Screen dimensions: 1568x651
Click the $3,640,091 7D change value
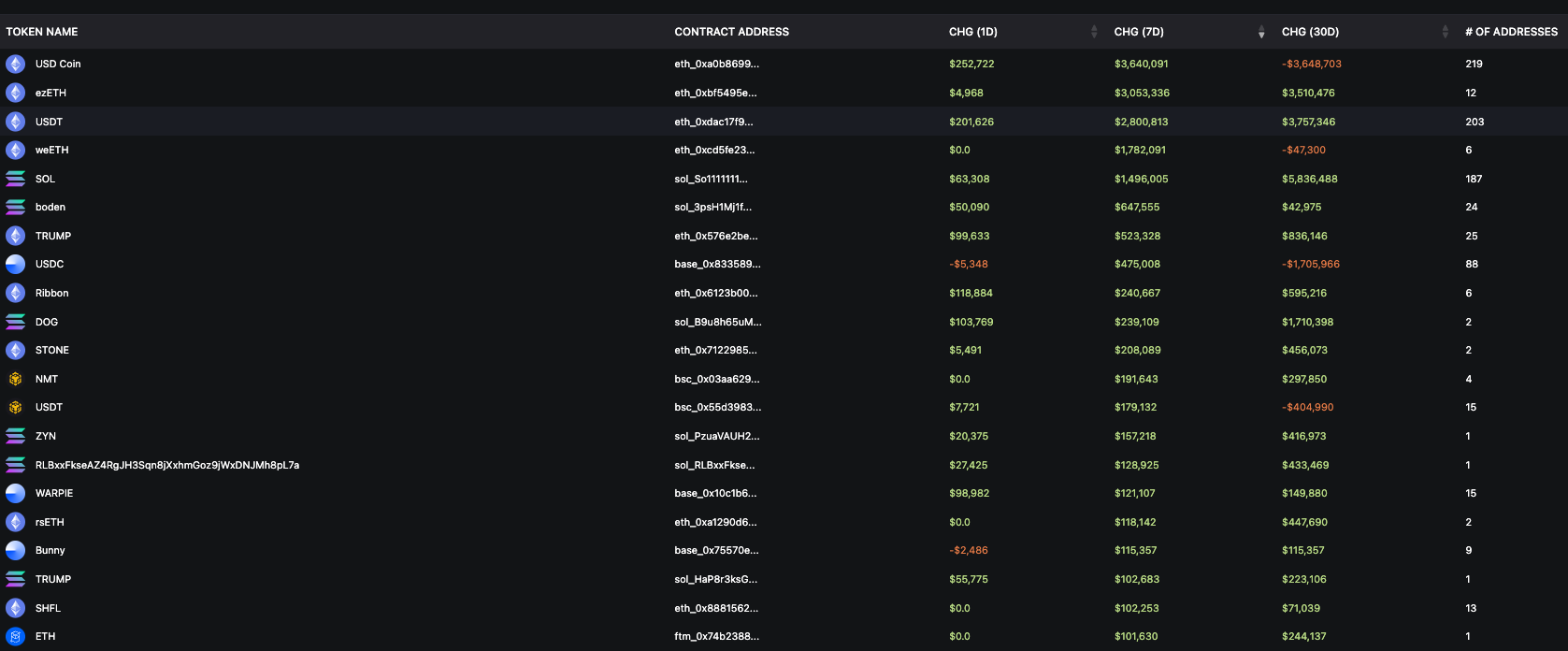(1142, 64)
